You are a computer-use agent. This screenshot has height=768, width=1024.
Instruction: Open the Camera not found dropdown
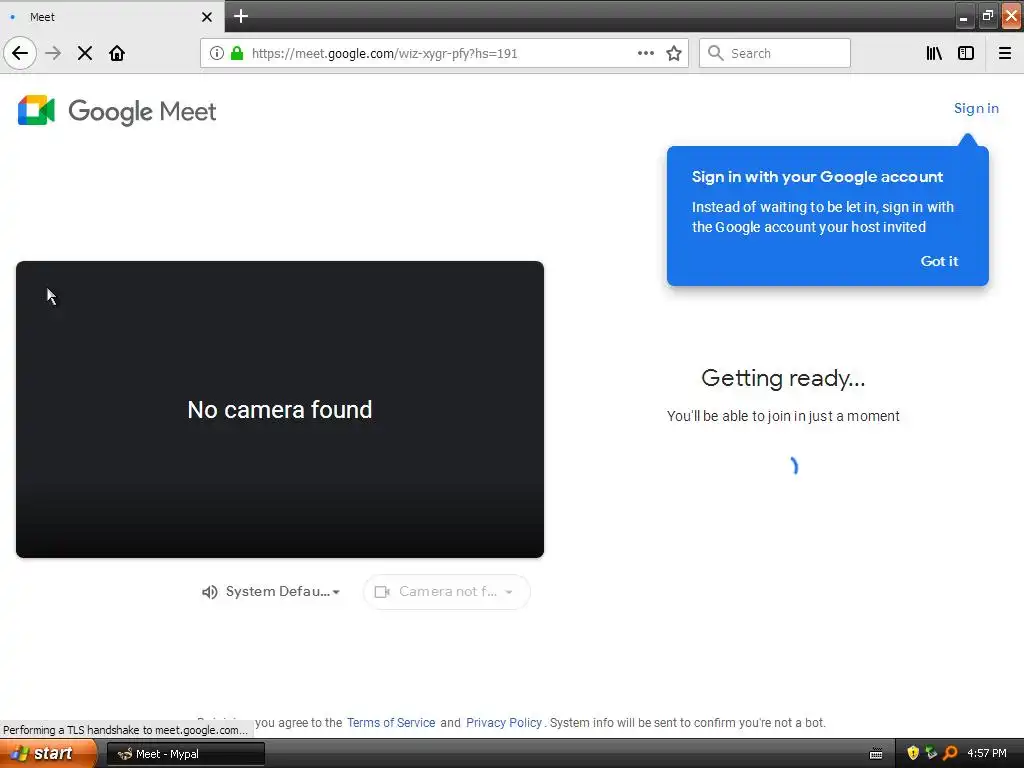coord(447,592)
